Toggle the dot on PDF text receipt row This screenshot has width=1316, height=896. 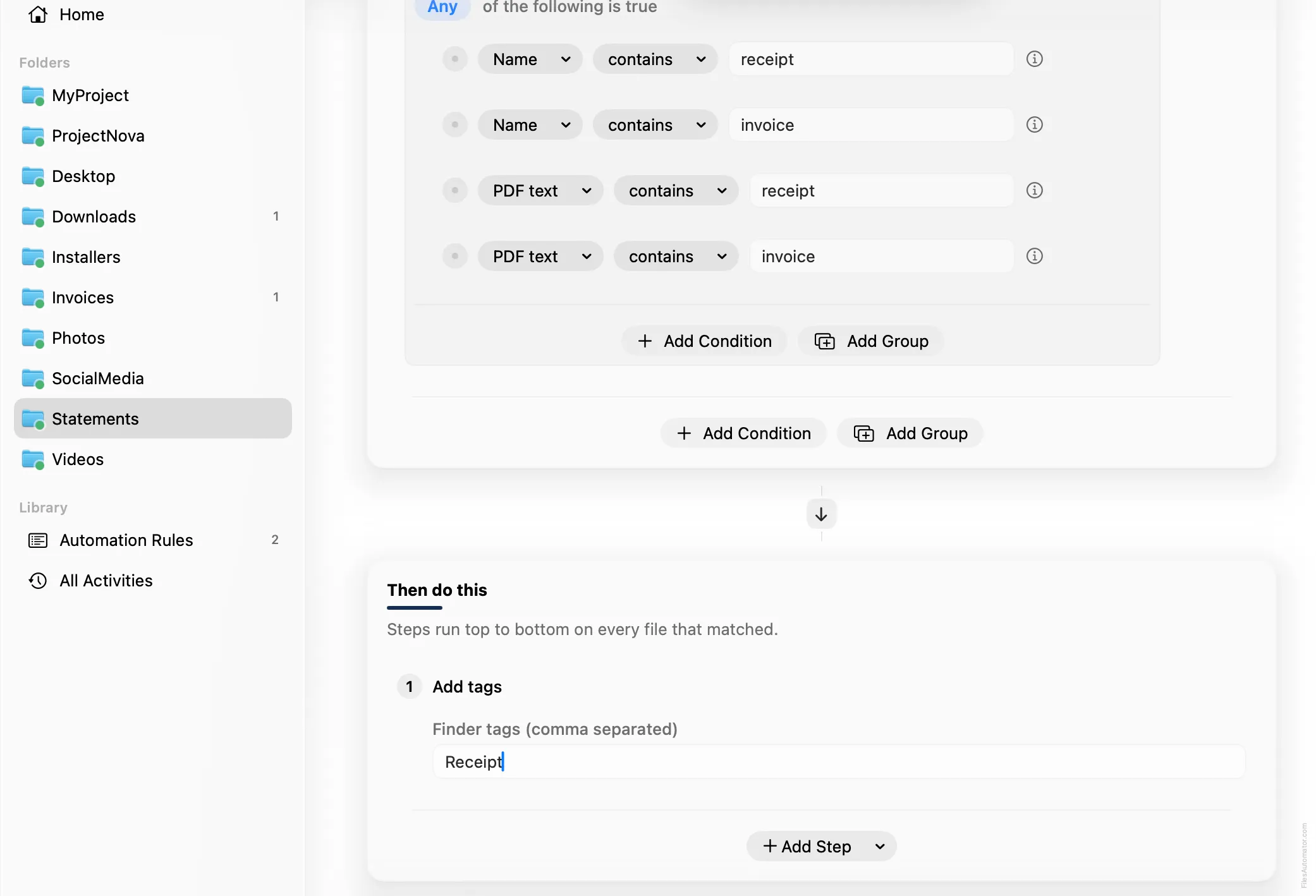454,190
